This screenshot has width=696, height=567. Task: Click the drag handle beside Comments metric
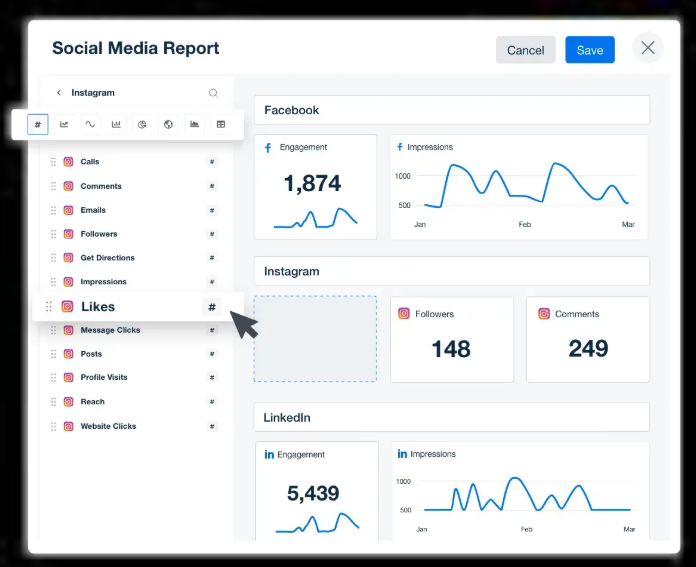(53, 186)
